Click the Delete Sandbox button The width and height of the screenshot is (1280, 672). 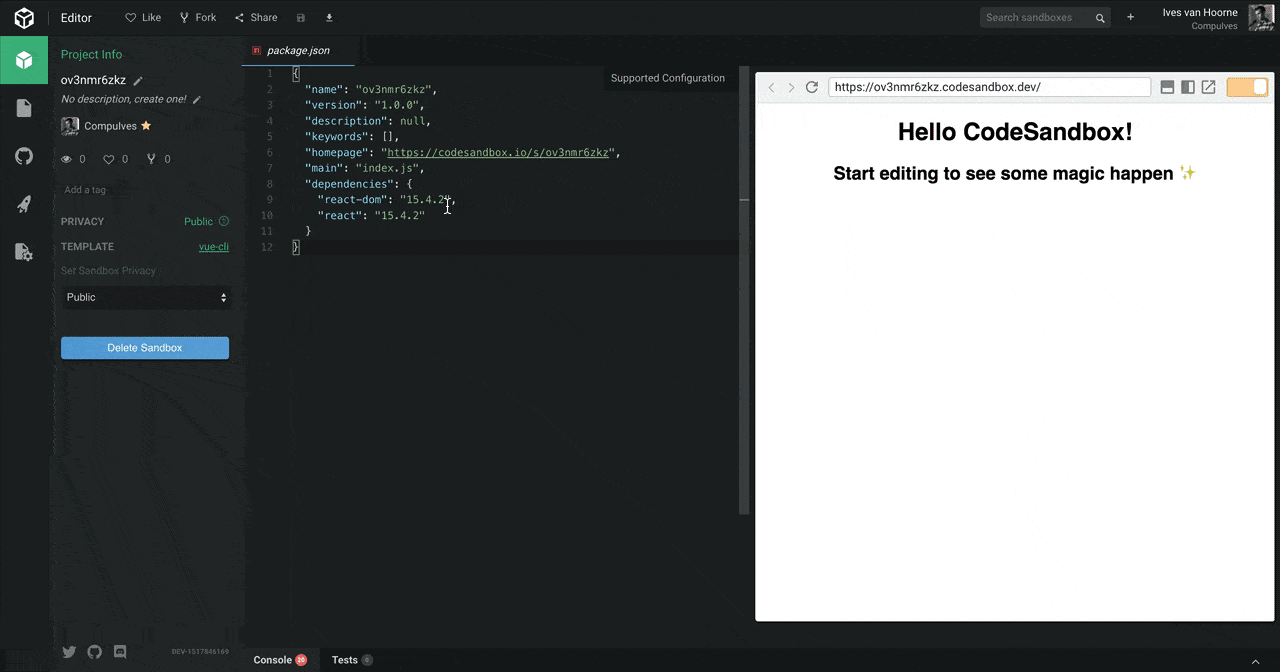pyautogui.click(x=145, y=348)
